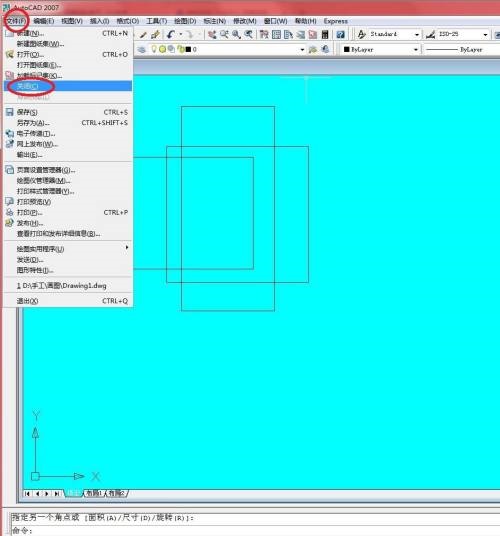
Task: Open the Layer Properties Manager icon
Action: 141,50
